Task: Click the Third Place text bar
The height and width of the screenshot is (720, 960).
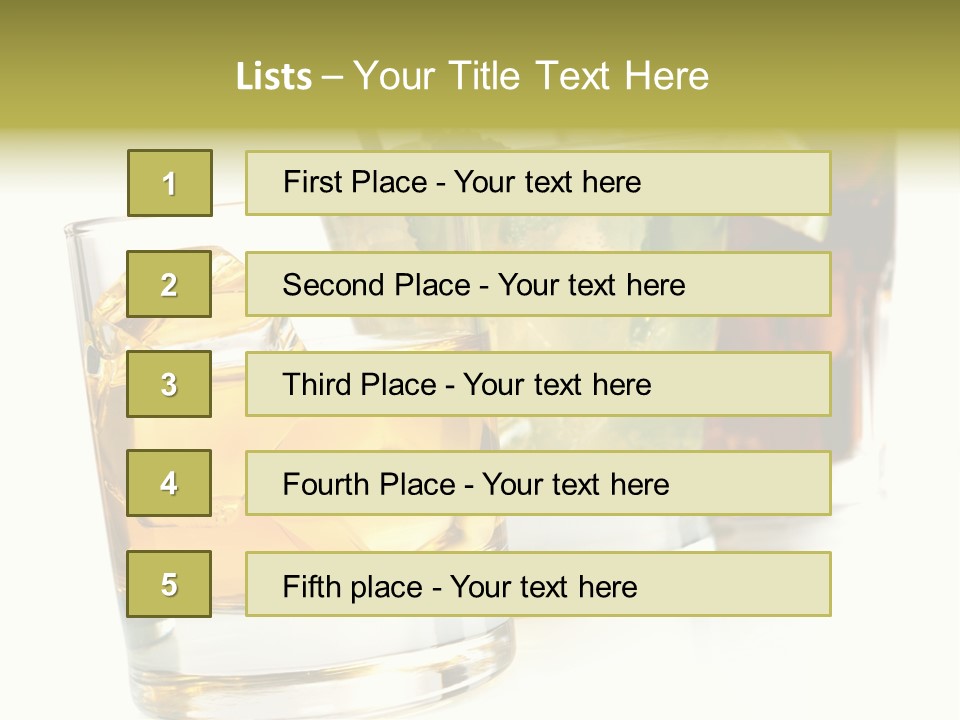Action: coord(538,384)
